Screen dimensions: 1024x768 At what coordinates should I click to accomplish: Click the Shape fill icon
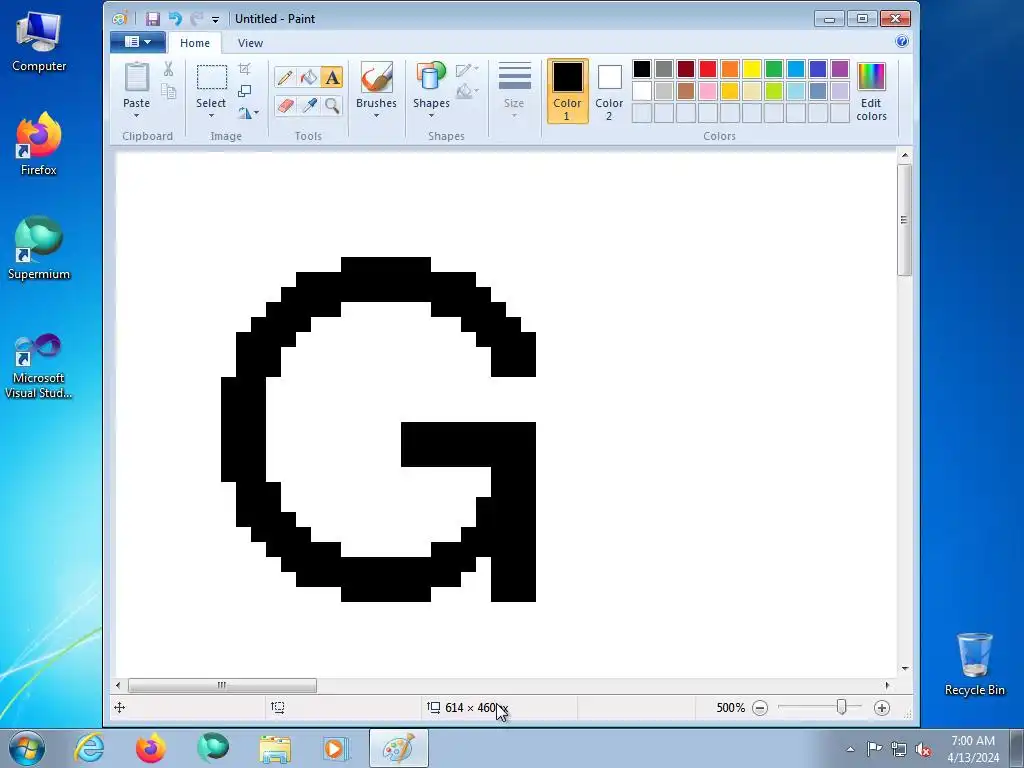tap(467, 91)
